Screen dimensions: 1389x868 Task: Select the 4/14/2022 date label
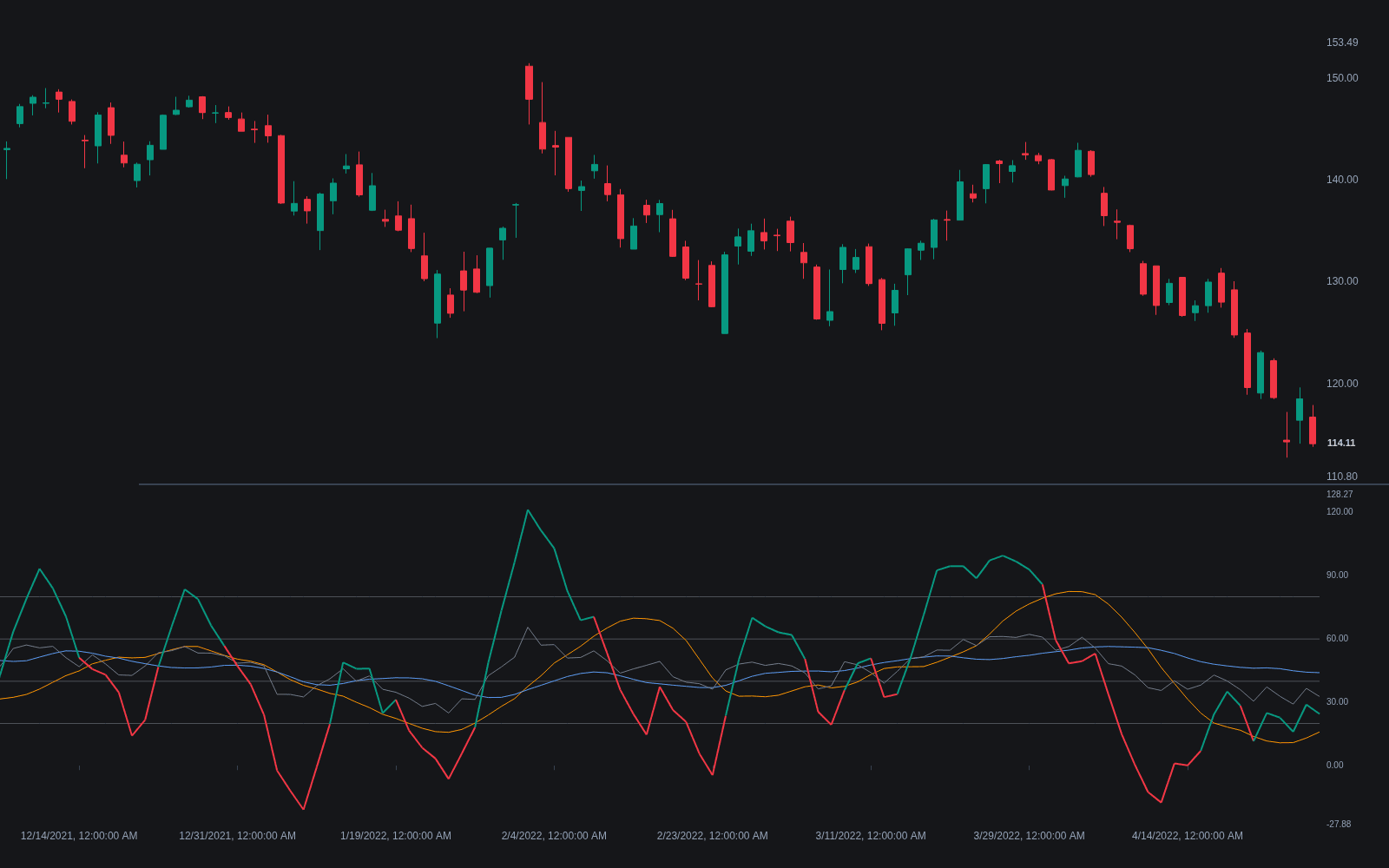coord(1188,836)
